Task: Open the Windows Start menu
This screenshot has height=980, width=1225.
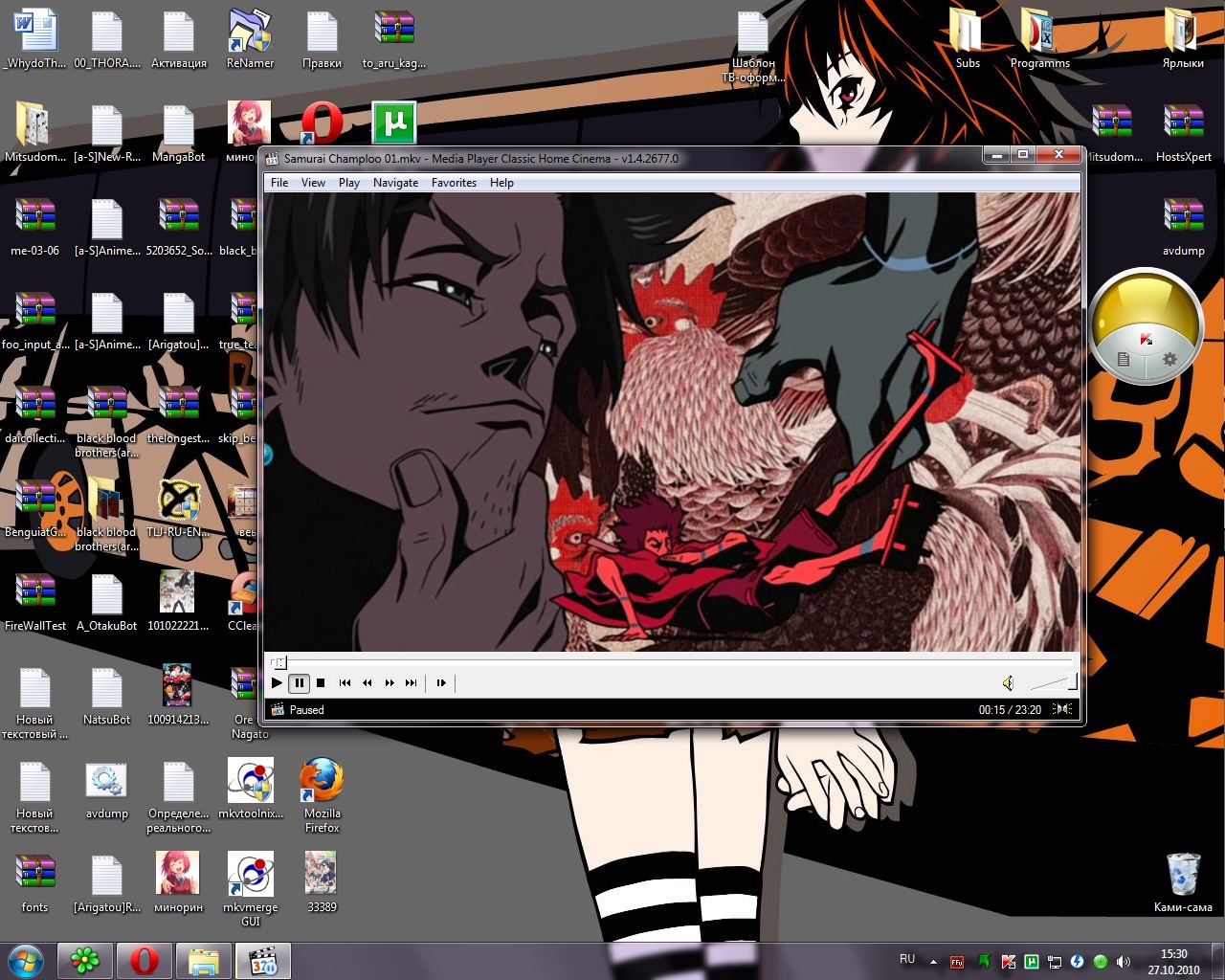Action: pos(26,960)
